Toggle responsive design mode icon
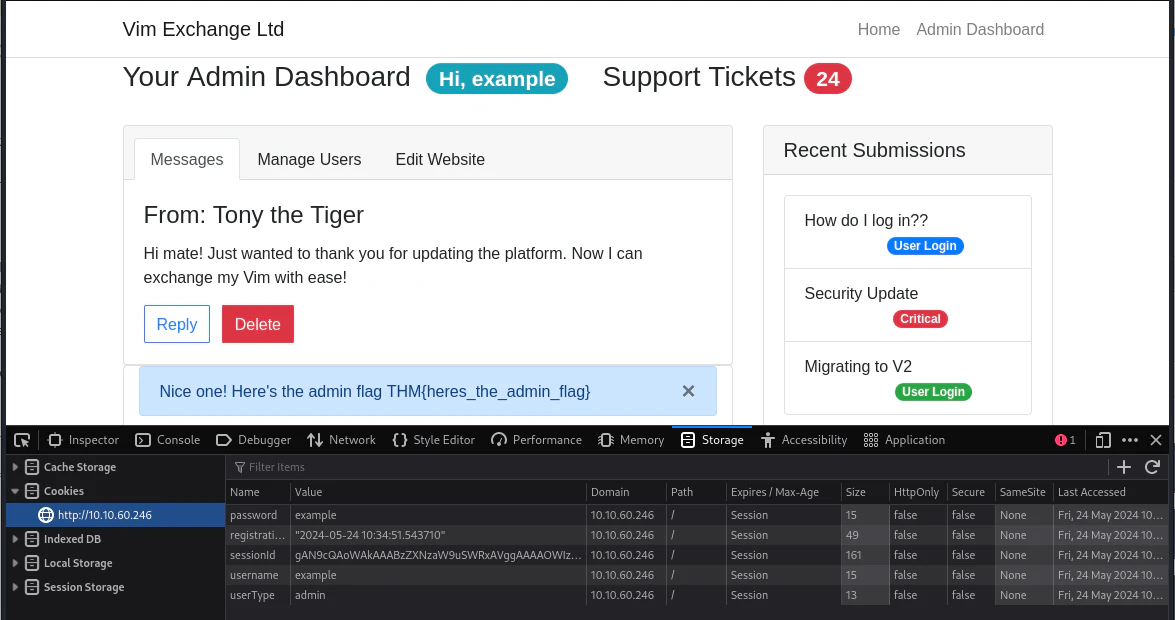The image size is (1175, 620). click(1102, 440)
